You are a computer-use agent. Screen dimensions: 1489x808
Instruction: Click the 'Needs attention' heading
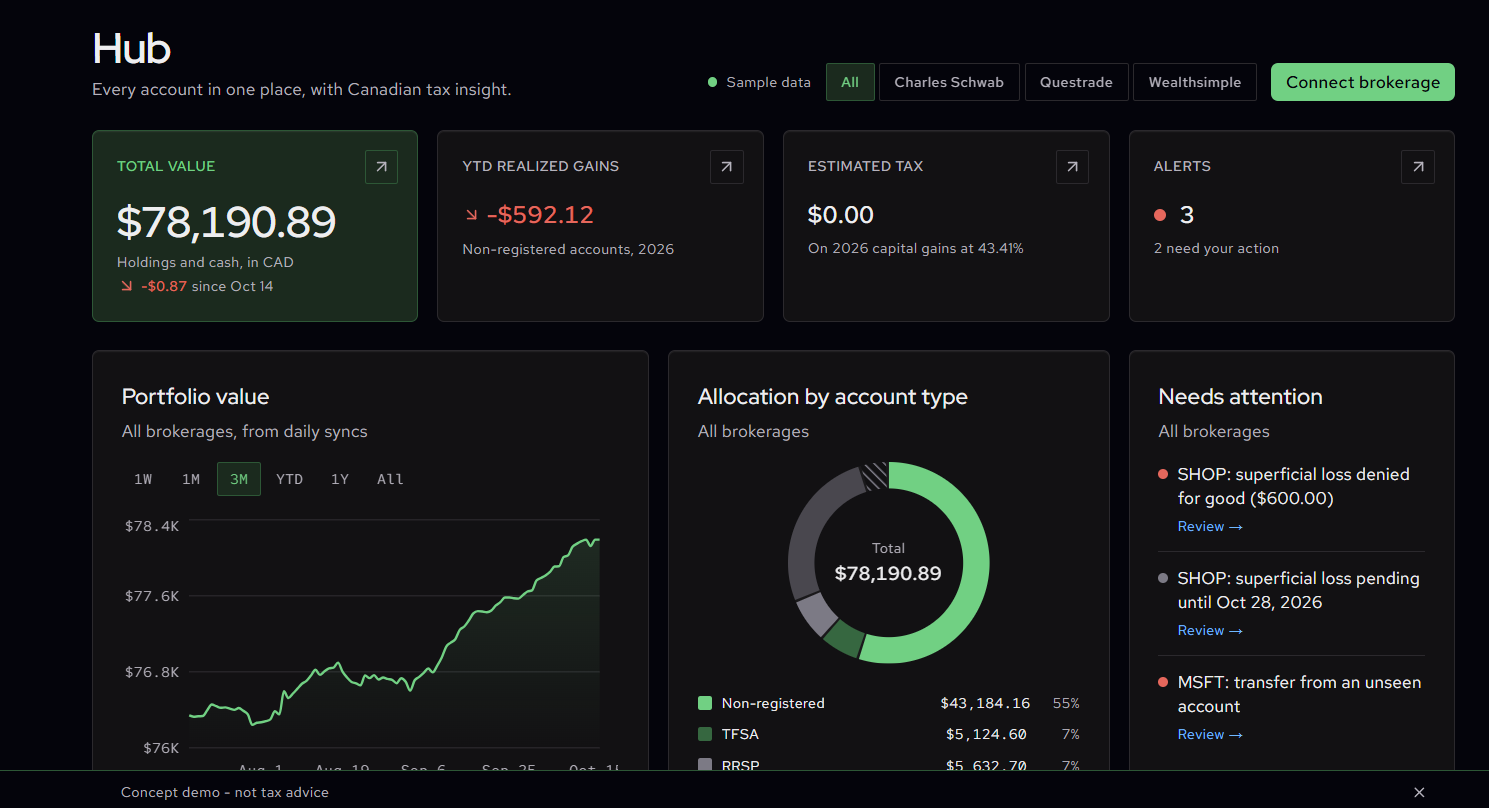[1240, 397]
